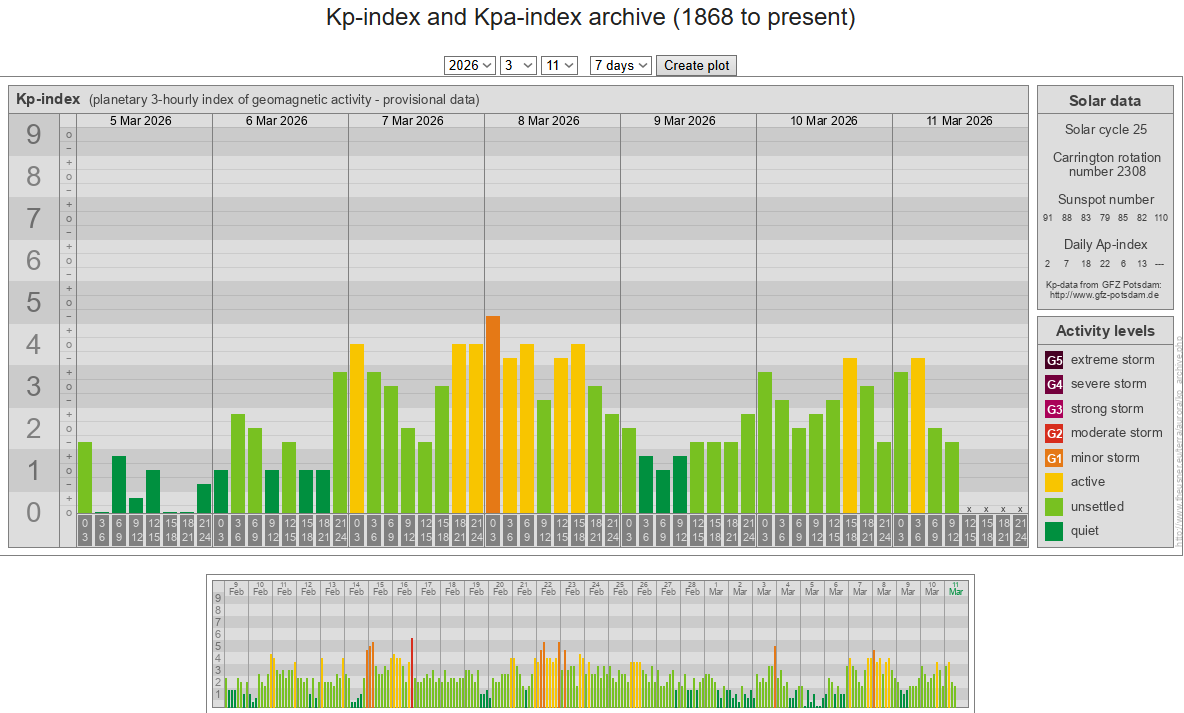Click the light green unsettled level swatch
The image size is (1184, 713).
(x=1054, y=507)
